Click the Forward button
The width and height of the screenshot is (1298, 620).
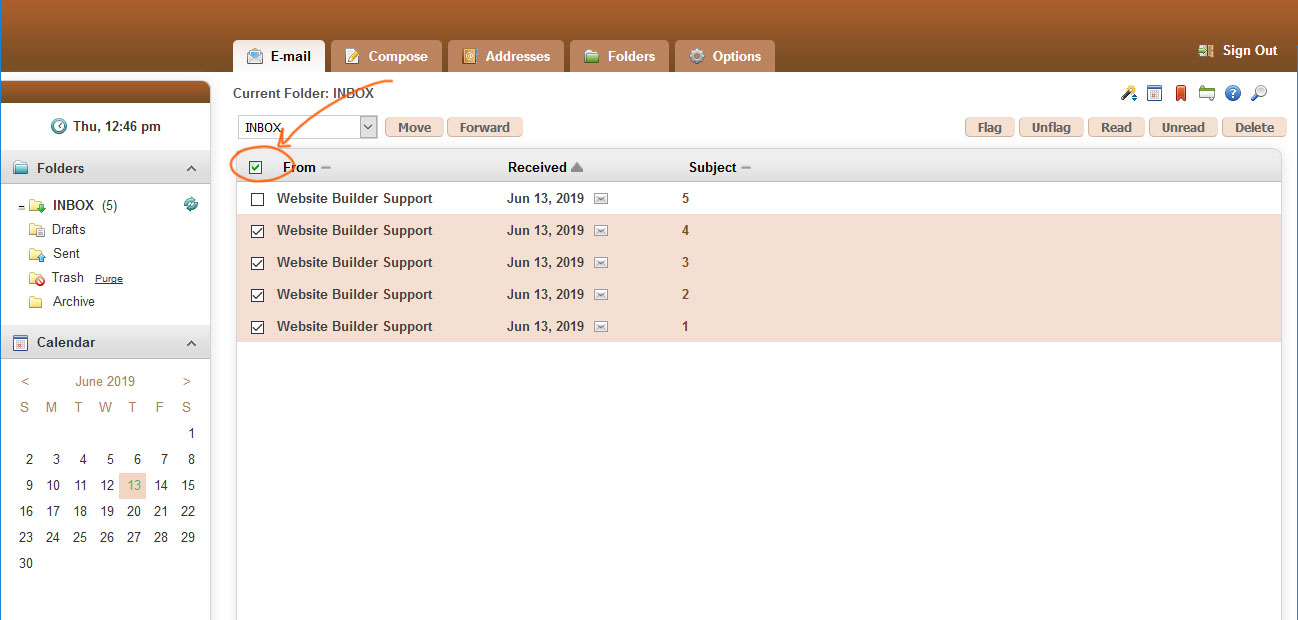pos(485,127)
